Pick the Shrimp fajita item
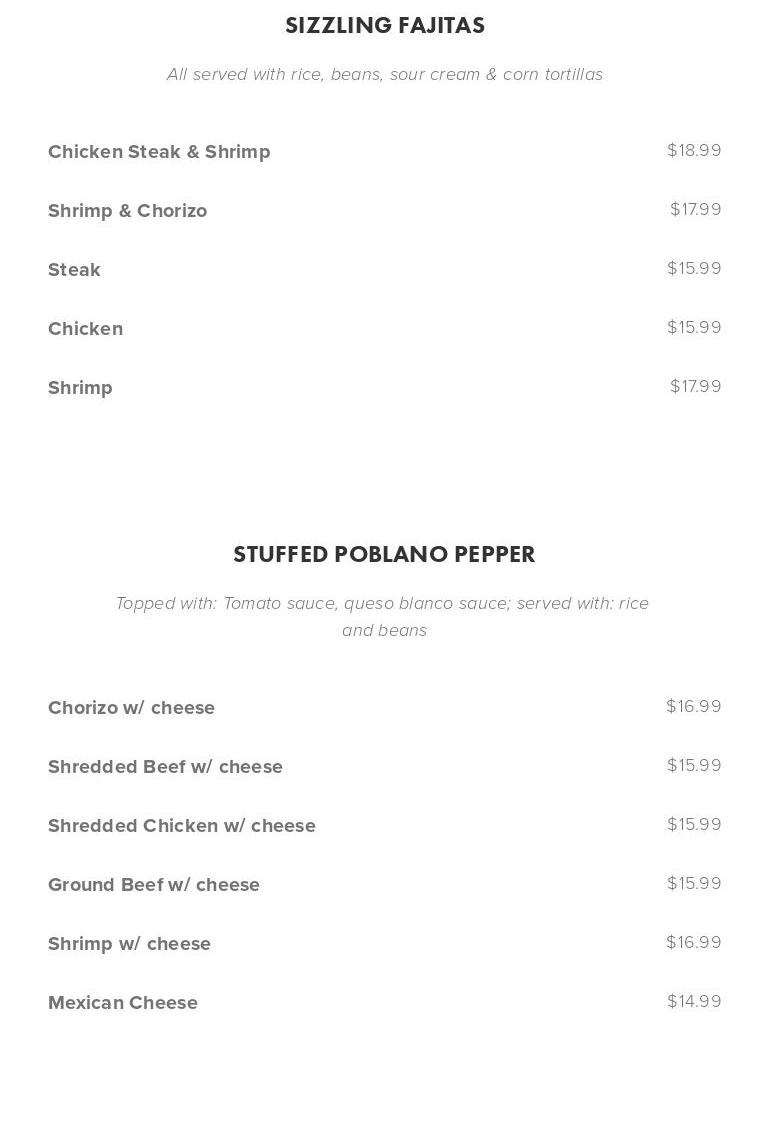Image resolution: width=770 pixels, height=1139 pixels. [80, 388]
